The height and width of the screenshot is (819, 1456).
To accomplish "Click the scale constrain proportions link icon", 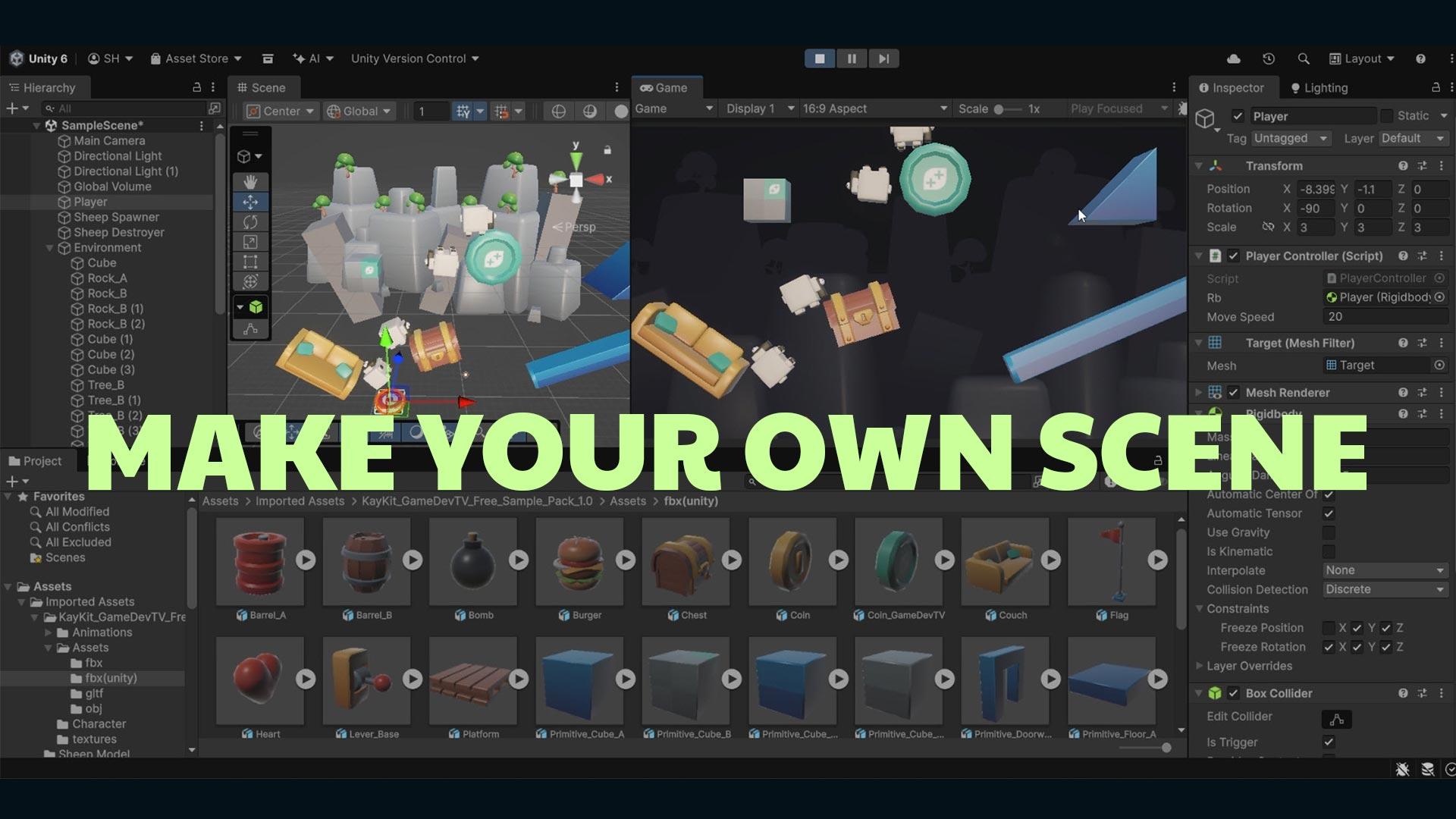I will pyautogui.click(x=1268, y=227).
